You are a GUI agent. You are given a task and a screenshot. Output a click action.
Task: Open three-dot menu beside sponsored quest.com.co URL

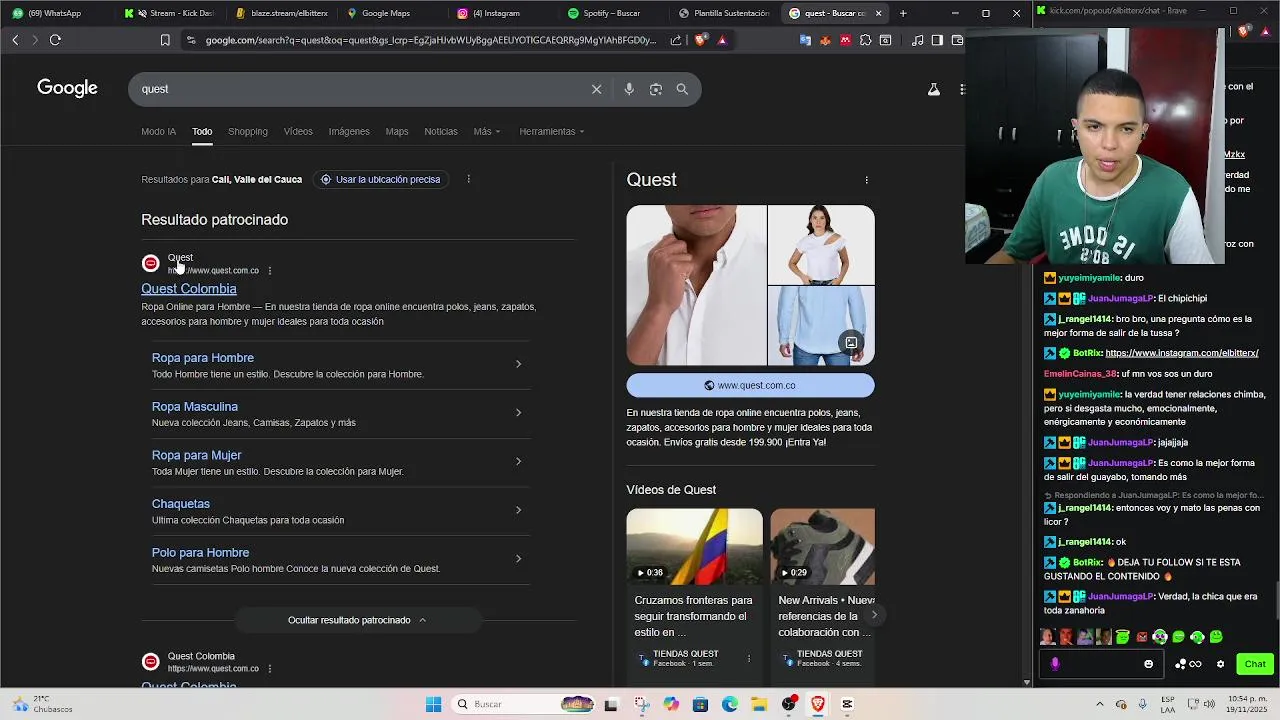click(269, 271)
